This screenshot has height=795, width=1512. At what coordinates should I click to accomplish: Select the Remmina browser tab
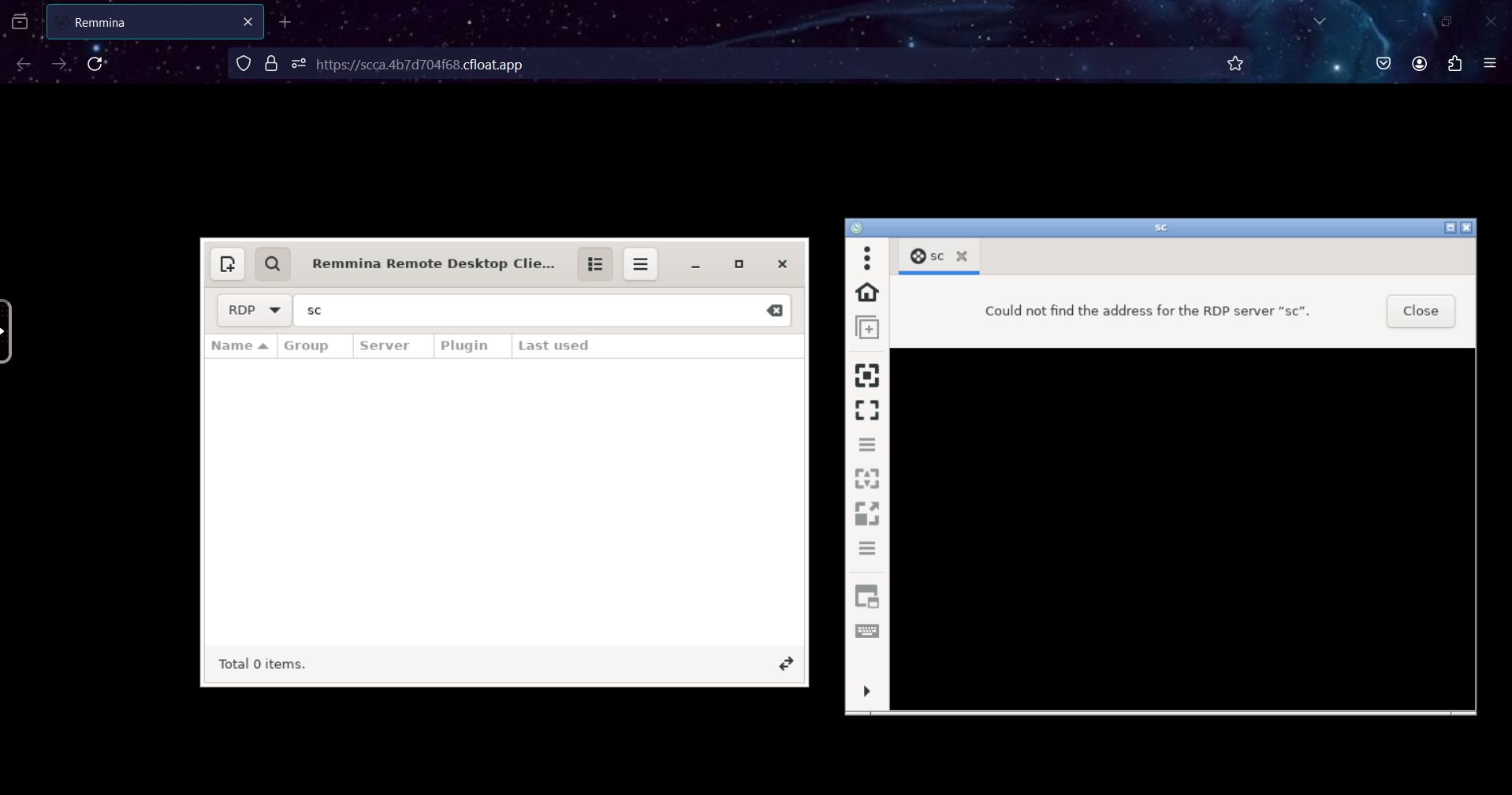click(155, 22)
